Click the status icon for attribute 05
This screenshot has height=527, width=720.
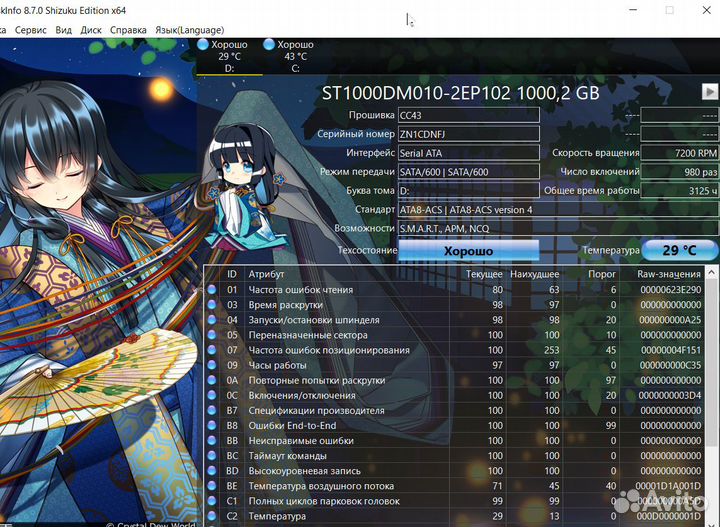point(212,335)
